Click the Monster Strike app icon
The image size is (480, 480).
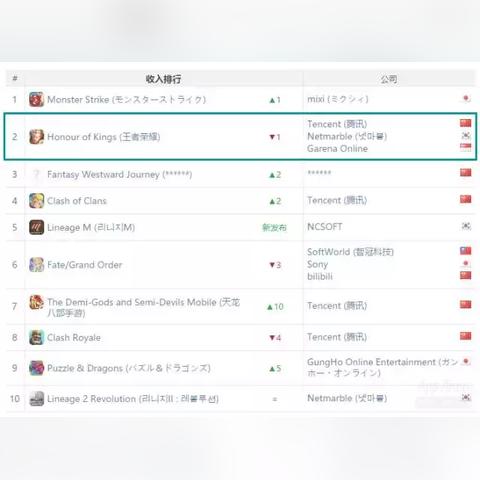(36, 99)
